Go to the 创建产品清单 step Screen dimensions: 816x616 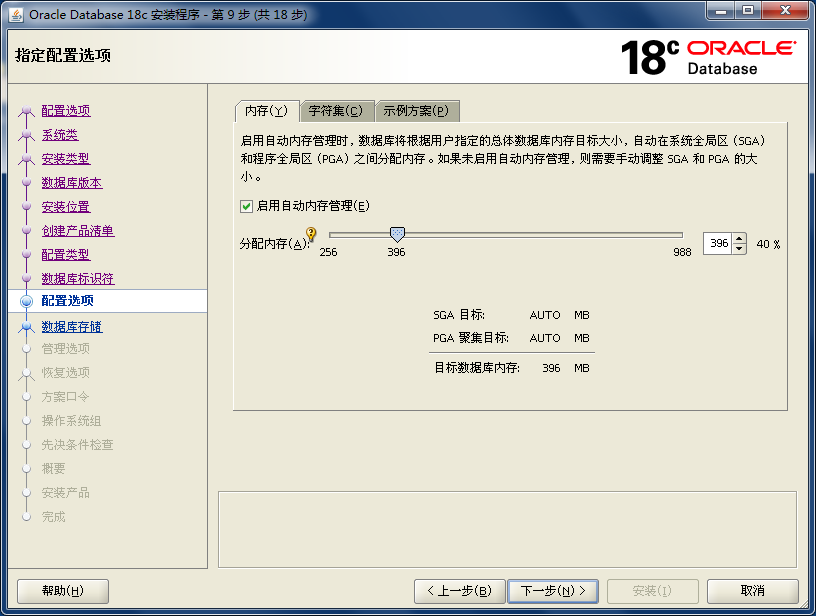click(78, 230)
